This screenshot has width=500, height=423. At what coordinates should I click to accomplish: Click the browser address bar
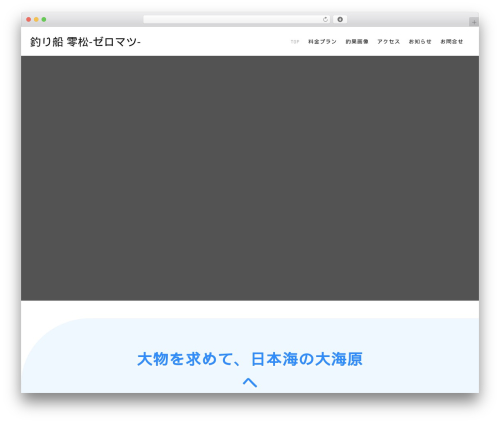click(237, 19)
